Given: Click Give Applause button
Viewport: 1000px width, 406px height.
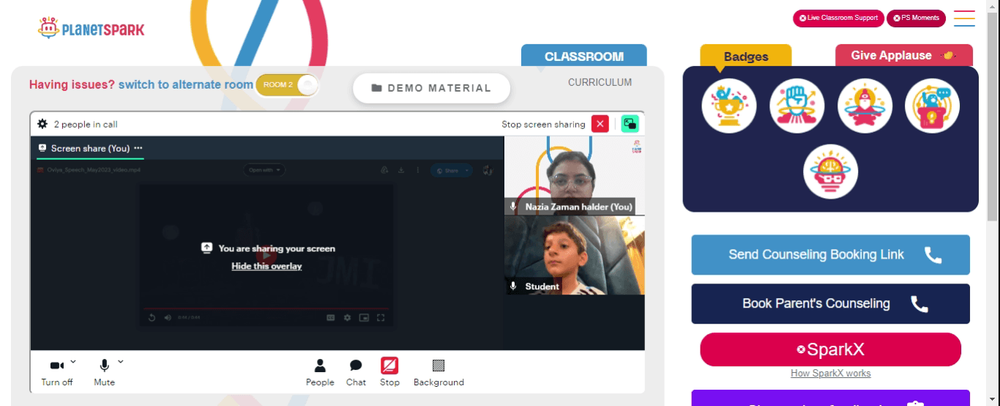Looking at the screenshot, I should 904,55.
